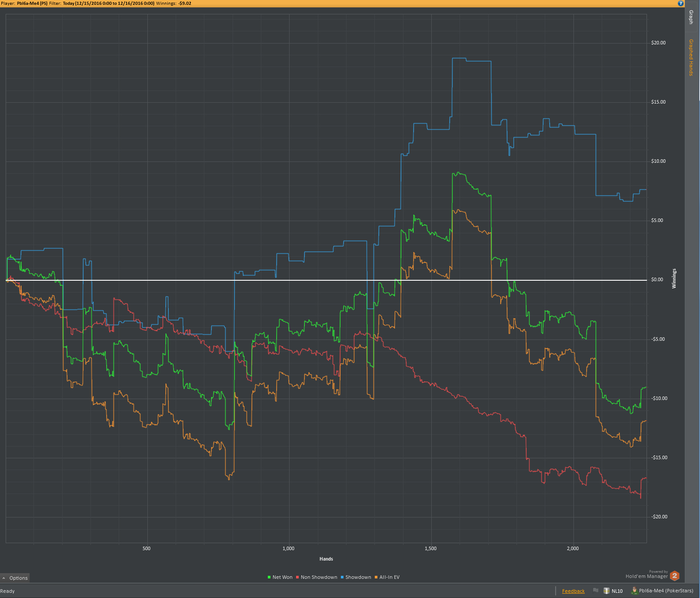
Task: Click the flag icon beside Feedback
Action: [596, 590]
